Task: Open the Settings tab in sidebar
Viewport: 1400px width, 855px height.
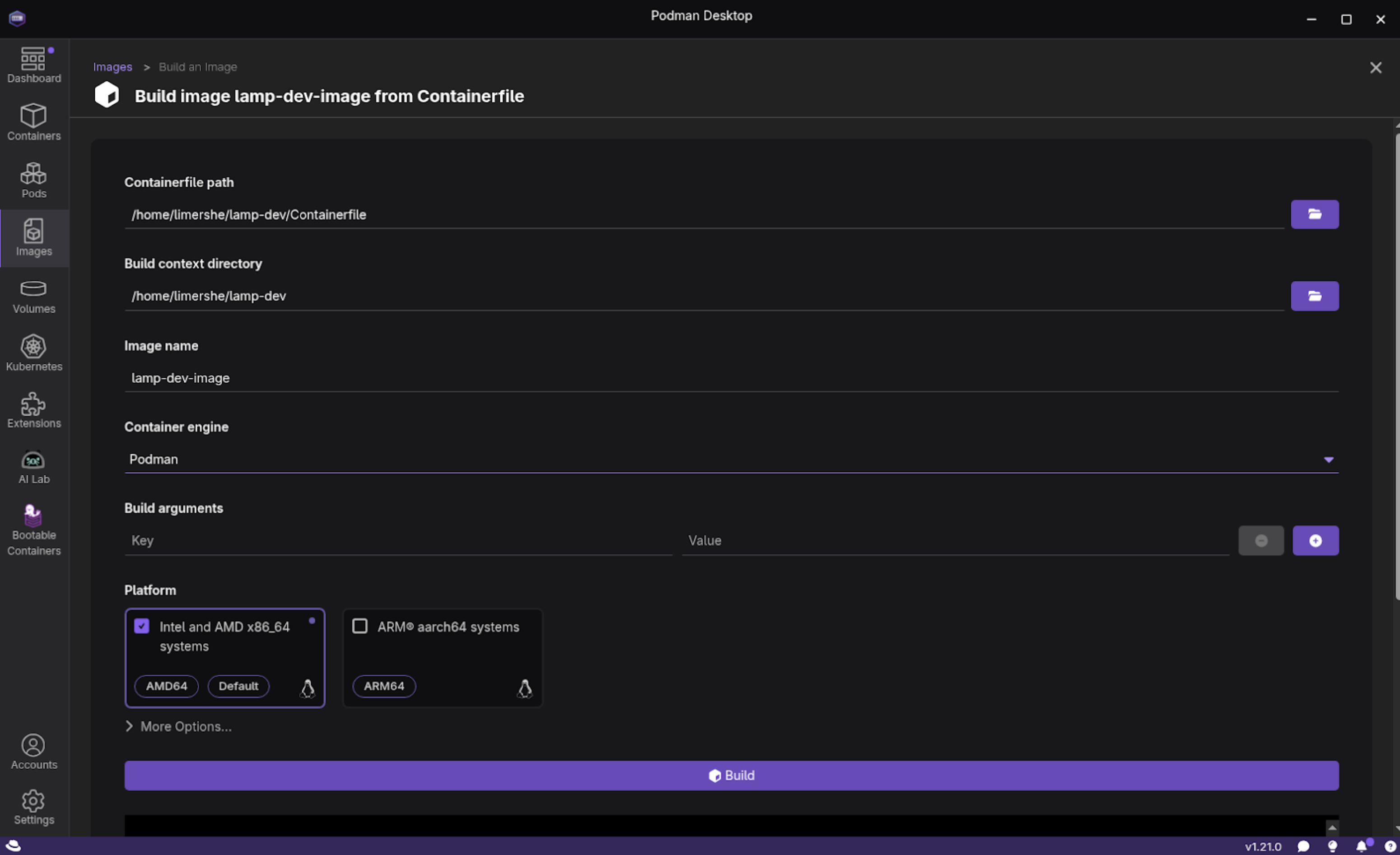Action: pyautogui.click(x=33, y=807)
